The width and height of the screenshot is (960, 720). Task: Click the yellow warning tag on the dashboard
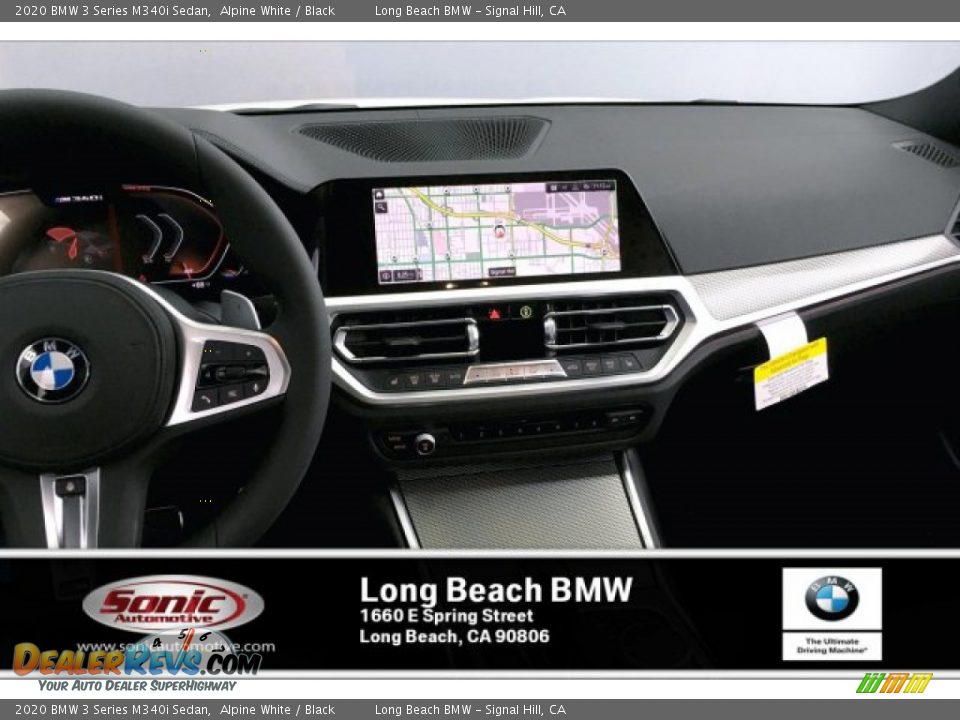click(x=790, y=372)
